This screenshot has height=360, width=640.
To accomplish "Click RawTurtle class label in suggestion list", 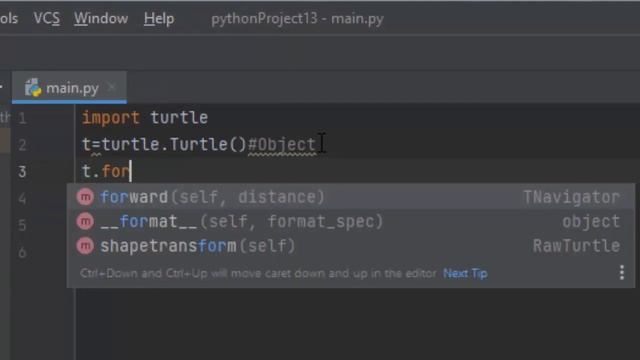I will [x=576, y=246].
